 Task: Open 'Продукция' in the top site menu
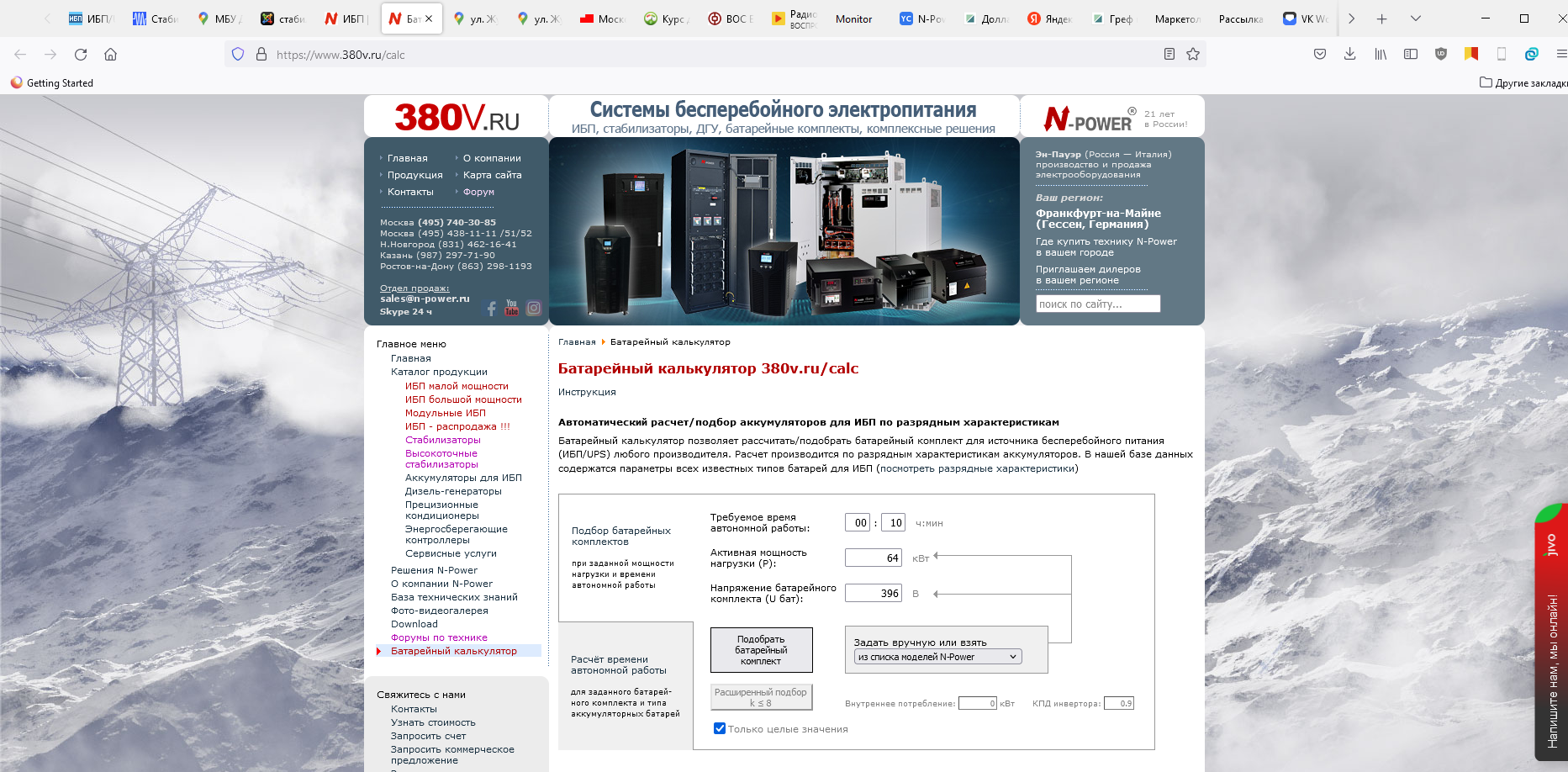click(414, 175)
